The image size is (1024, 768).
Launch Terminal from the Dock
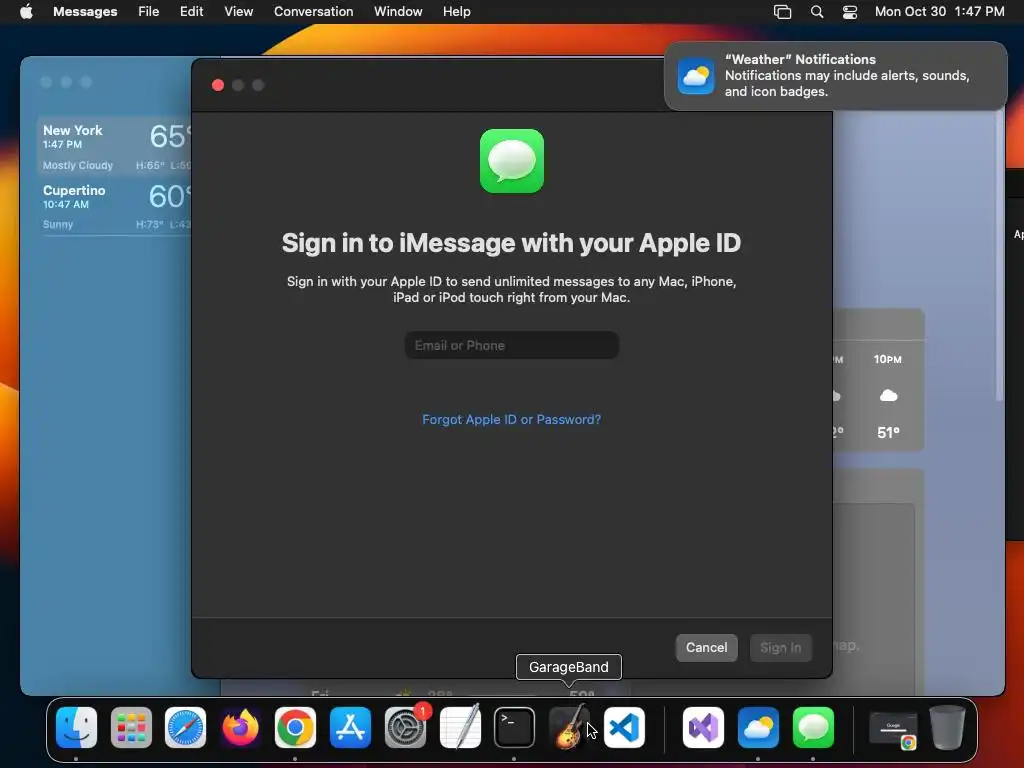point(514,727)
